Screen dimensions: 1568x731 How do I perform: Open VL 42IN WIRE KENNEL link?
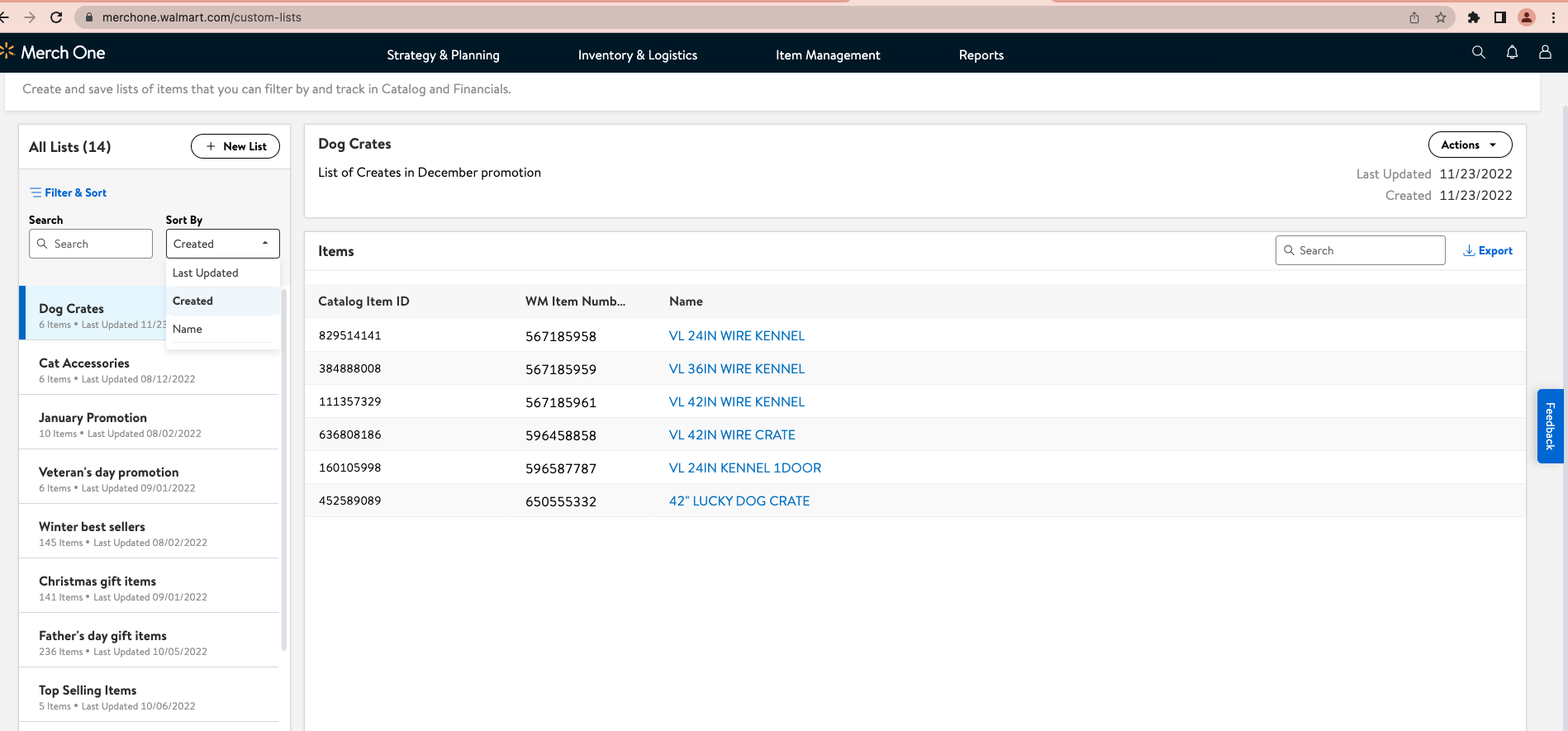tap(736, 401)
